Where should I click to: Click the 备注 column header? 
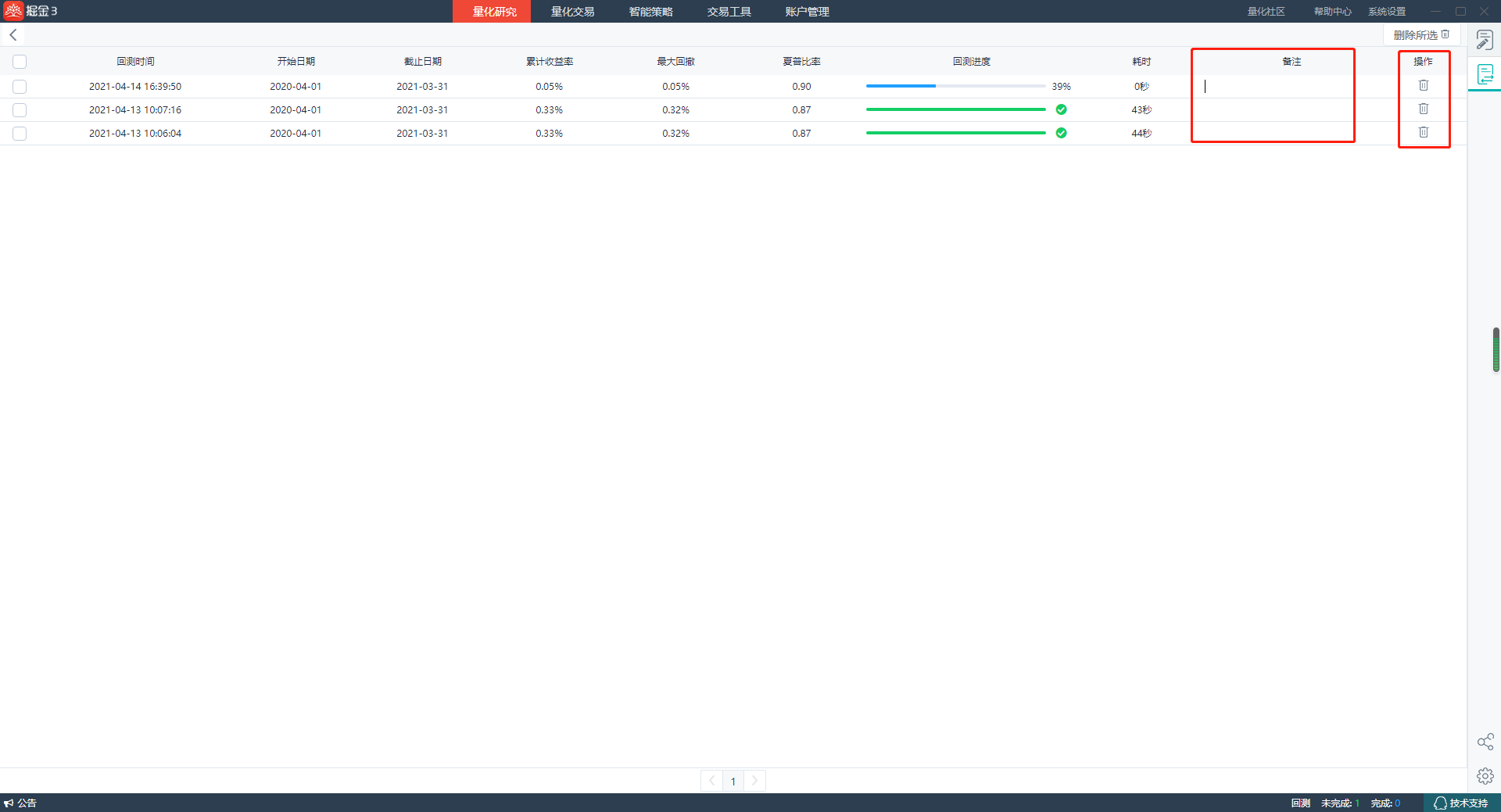click(1291, 62)
